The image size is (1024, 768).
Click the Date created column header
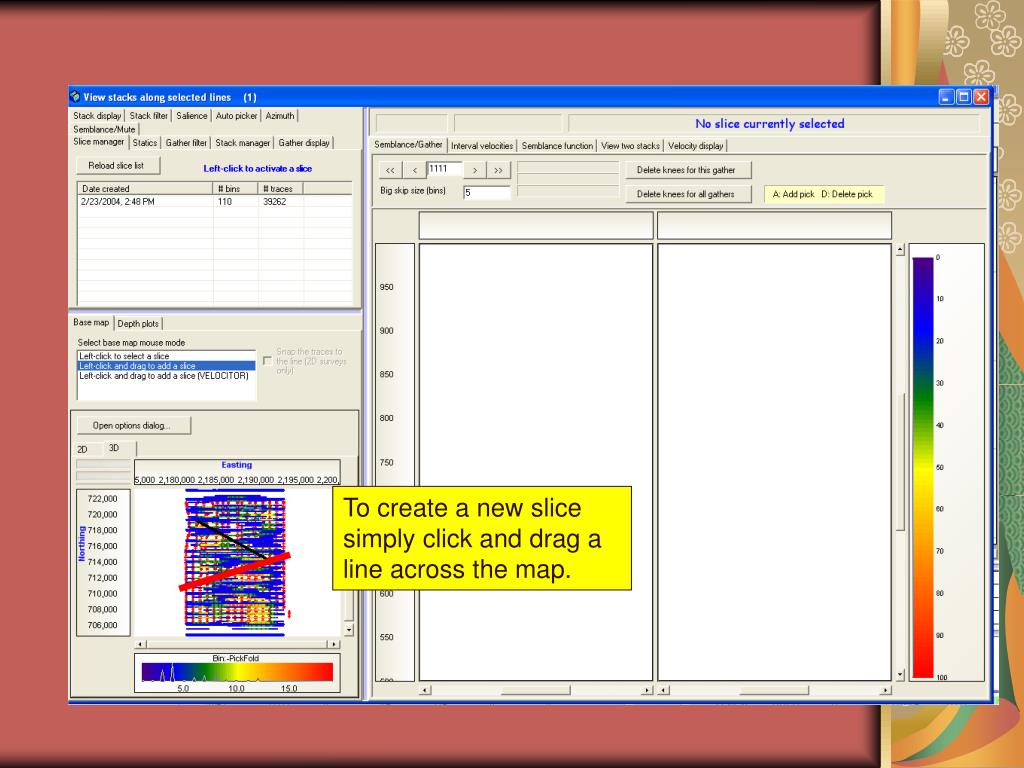tap(145, 189)
